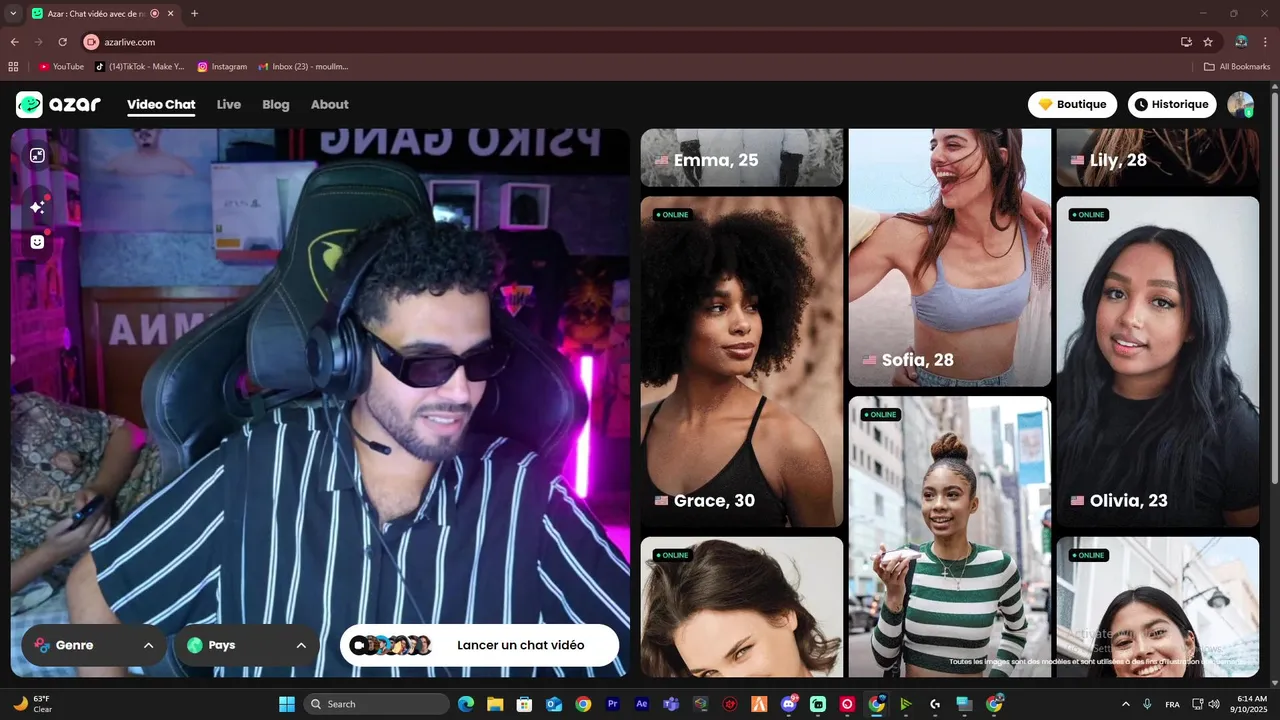Image resolution: width=1280 pixels, height=720 pixels.
Task: Close the Azar browser tab
Action: (x=171, y=14)
